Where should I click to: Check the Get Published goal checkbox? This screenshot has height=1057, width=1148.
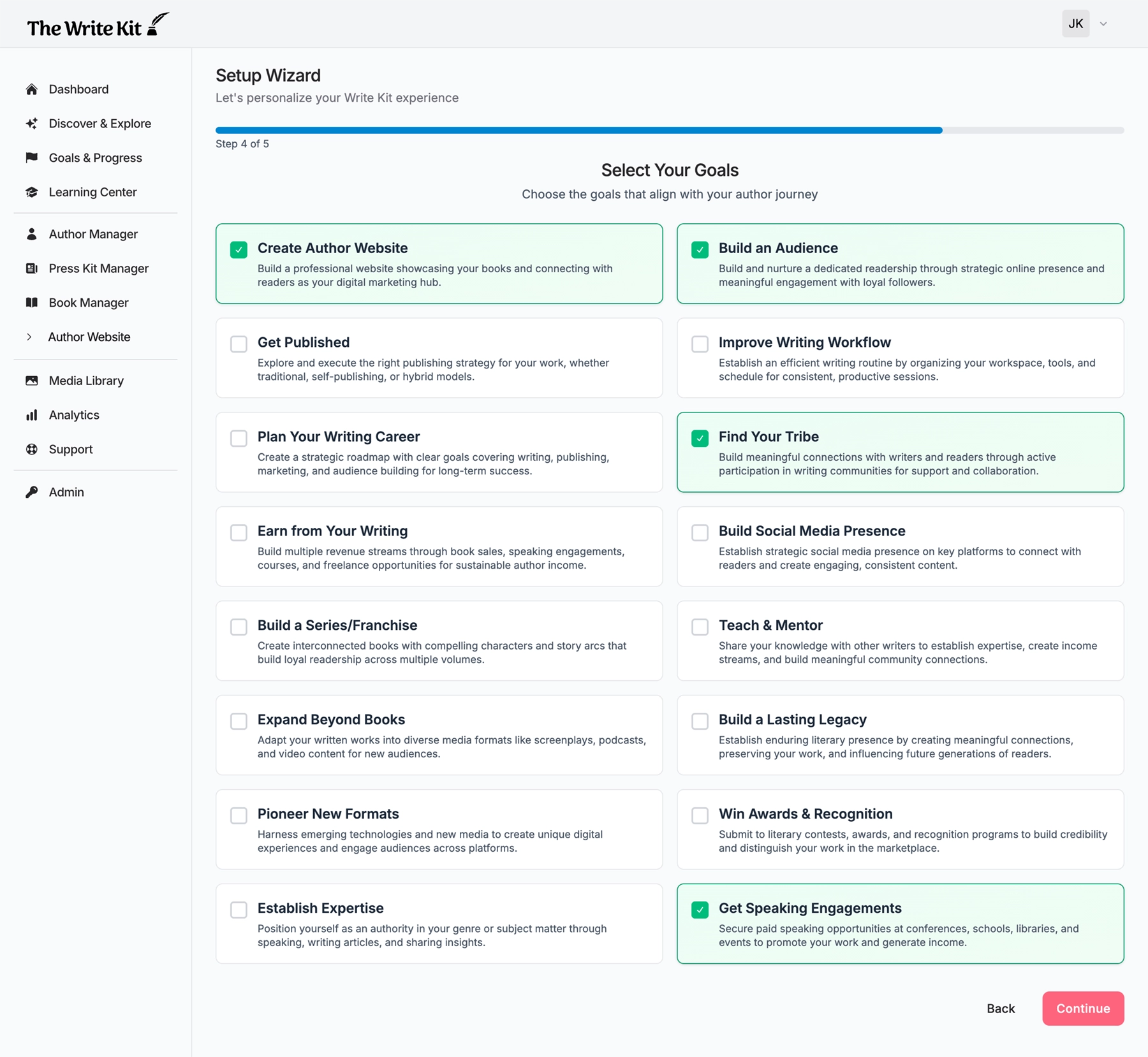[x=239, y=344]
